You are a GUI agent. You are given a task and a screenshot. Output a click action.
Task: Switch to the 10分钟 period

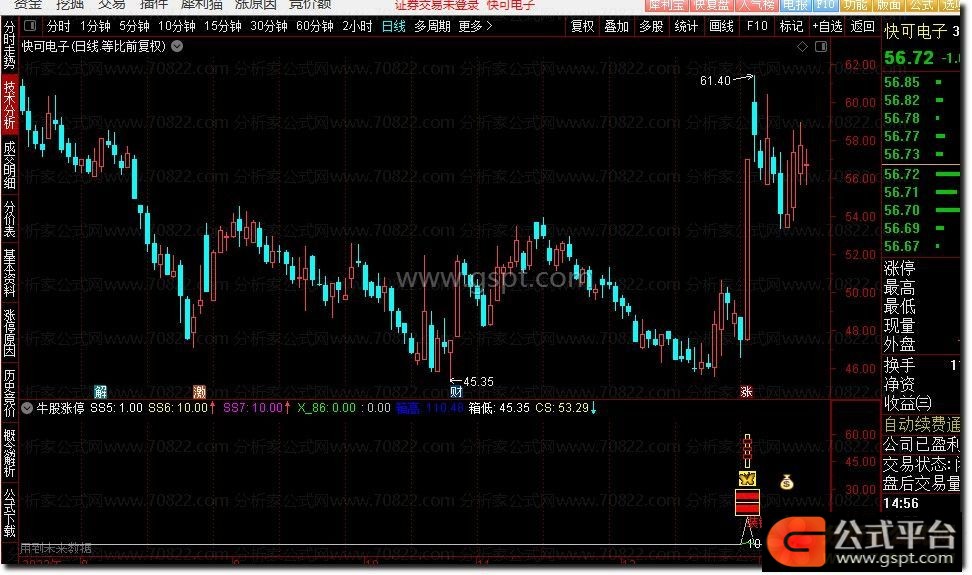point(177,26)
